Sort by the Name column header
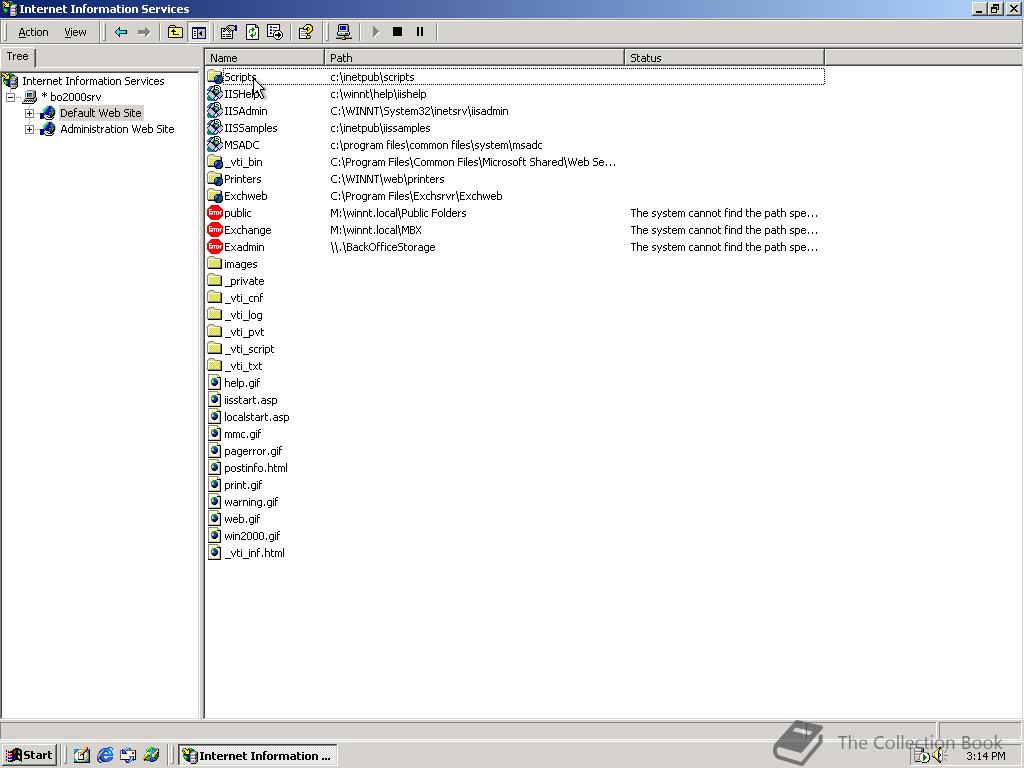The width and height of the screenshot is (1024, 768). 264,57
